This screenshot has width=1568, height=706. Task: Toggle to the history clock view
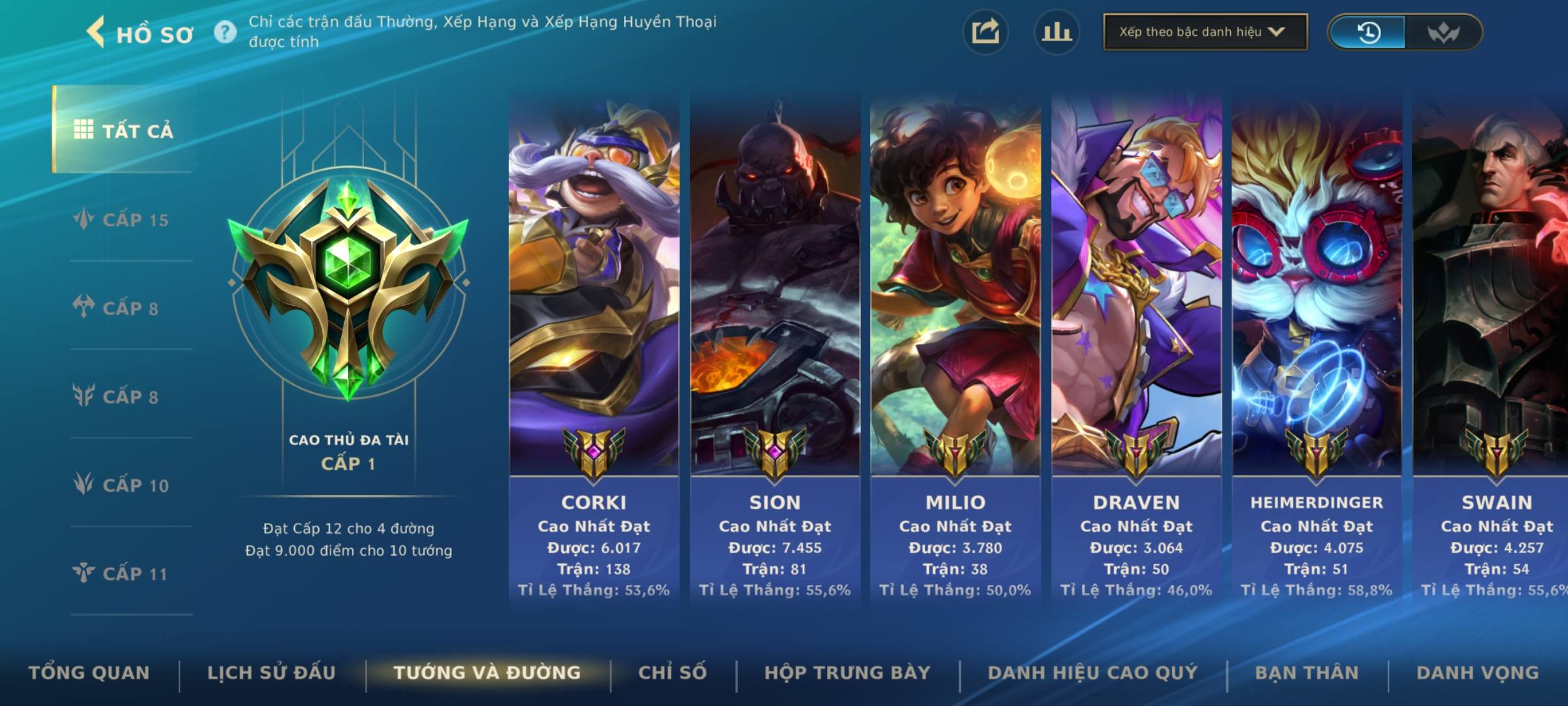coord(1368,32)
